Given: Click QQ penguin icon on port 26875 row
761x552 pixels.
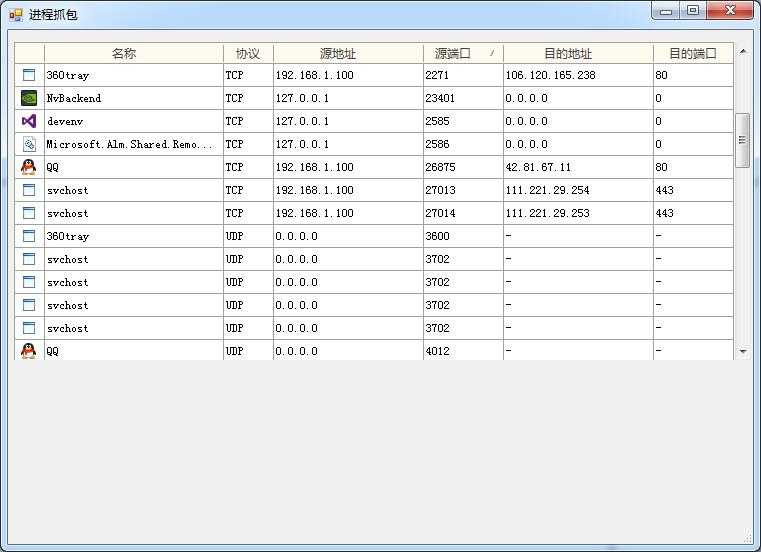Looking at the screenshot, I should pos(29,167).
